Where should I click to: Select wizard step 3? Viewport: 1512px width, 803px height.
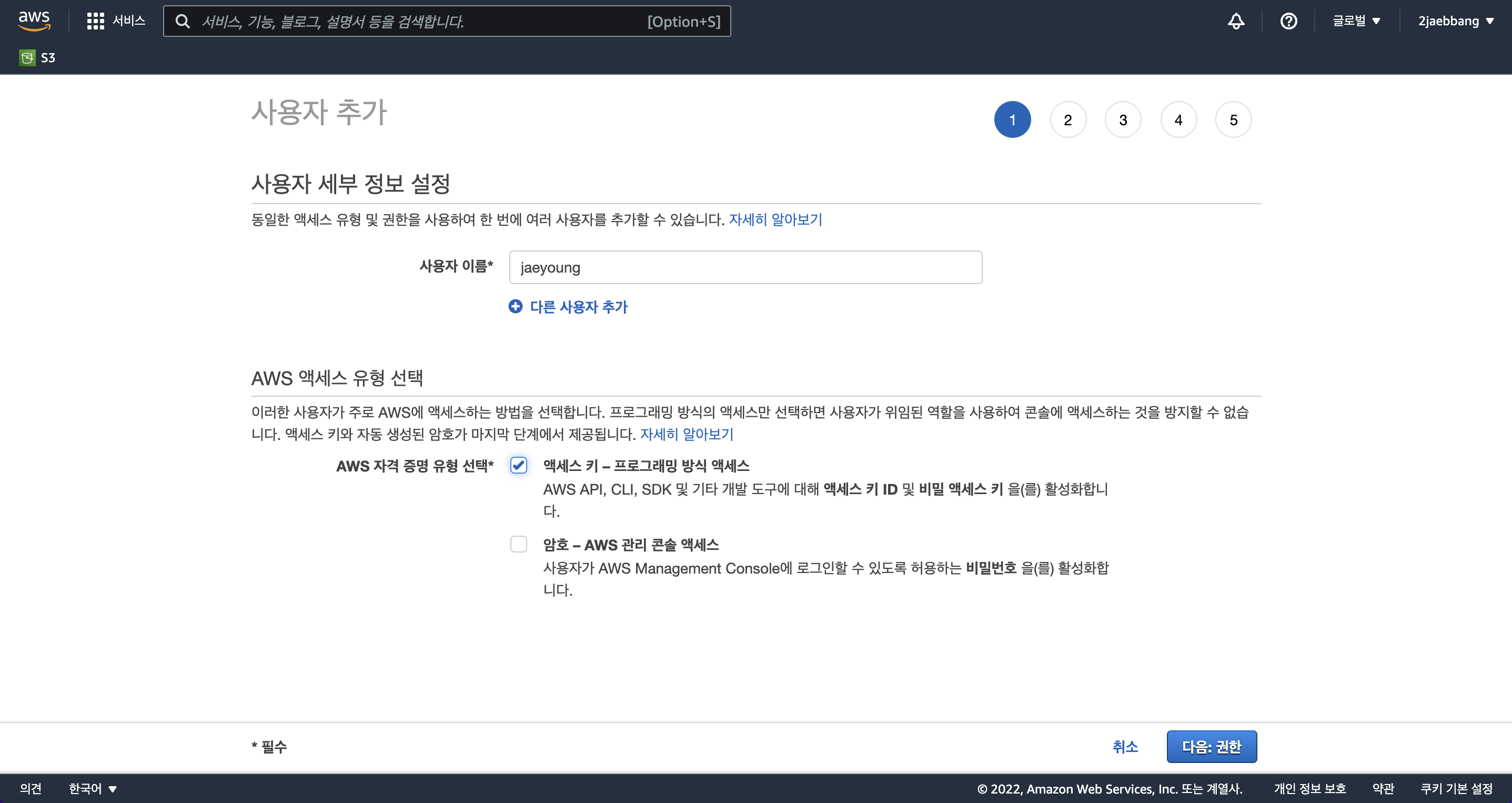[x=1122, y=120]
